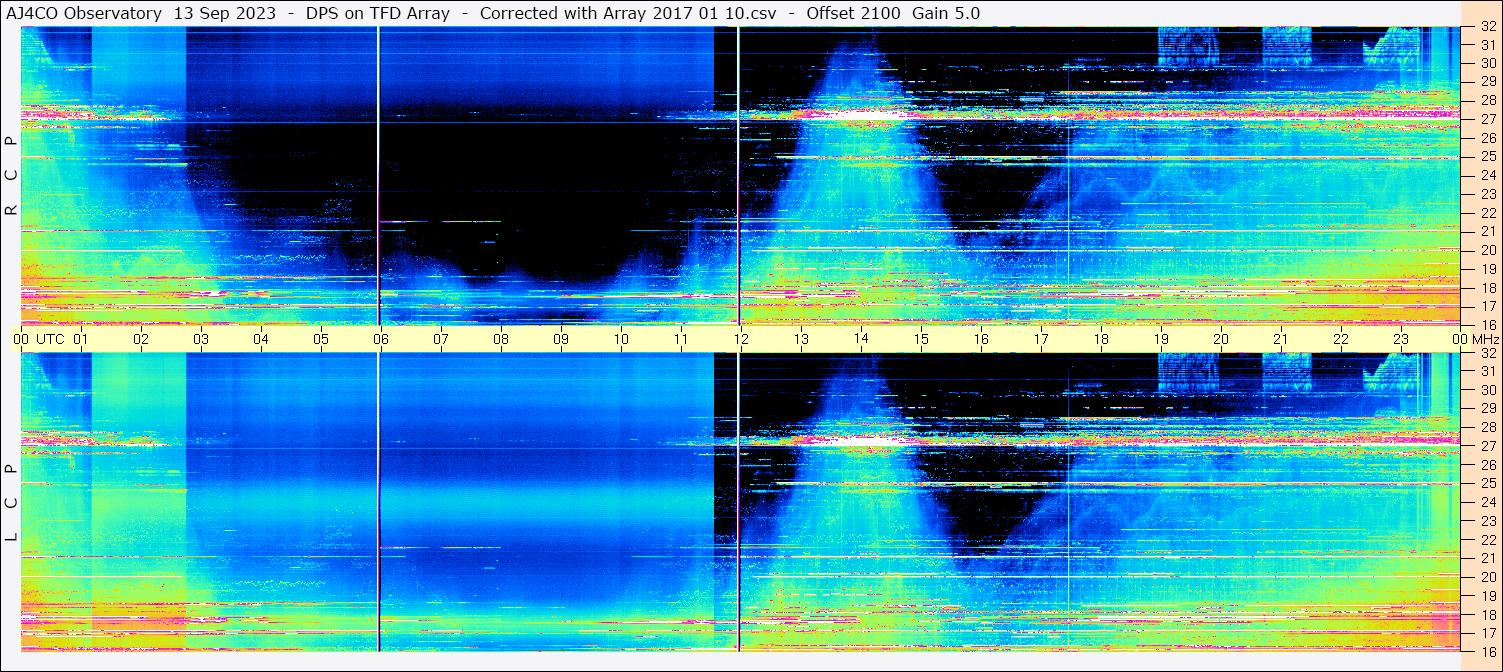Click the LCP label beside lower spectrogram

pyautogui.click(x=12, y=503)
